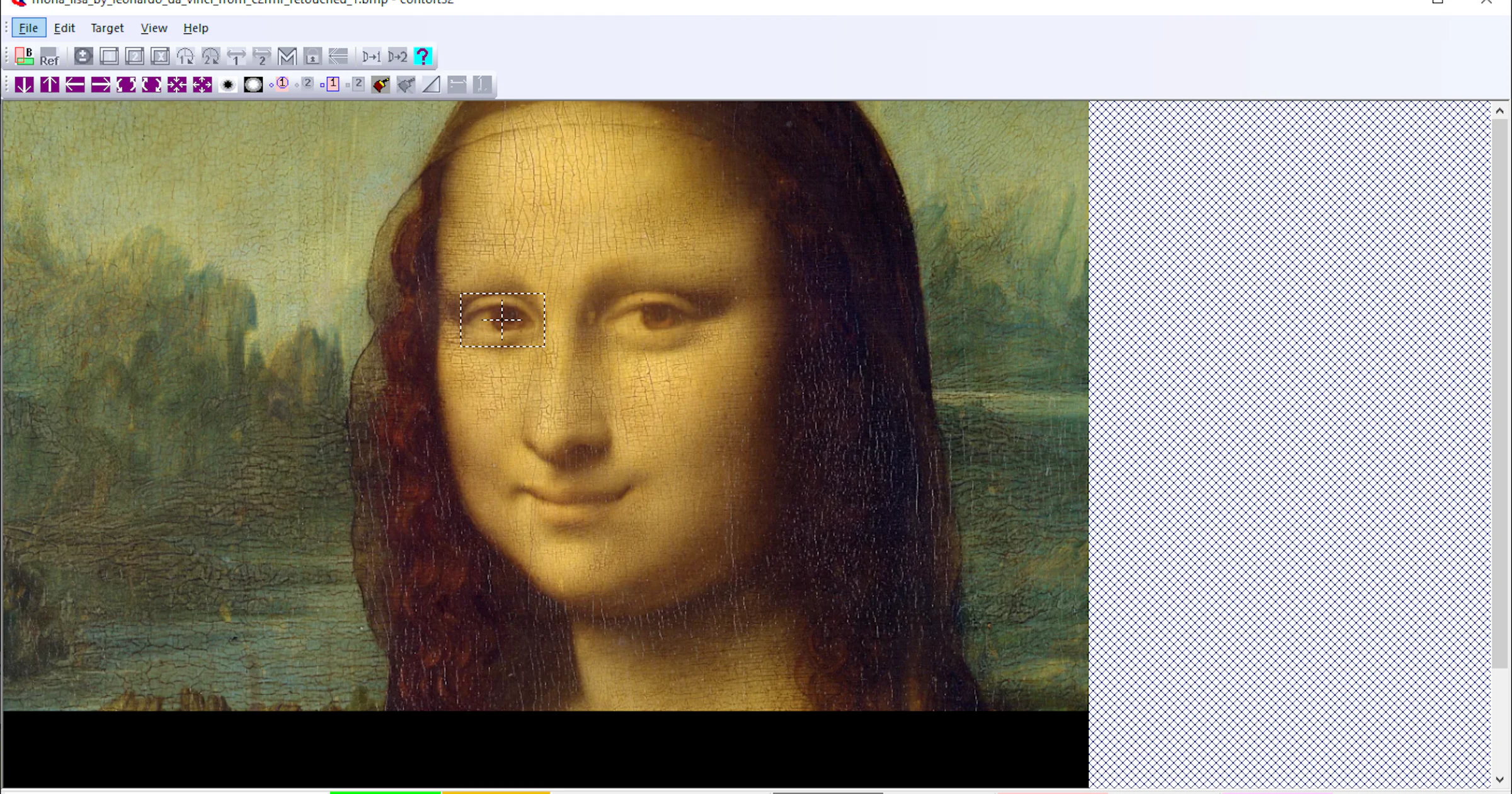
Task: Click the greyed horizontal line icon
Action: click(x=457, y=84)
